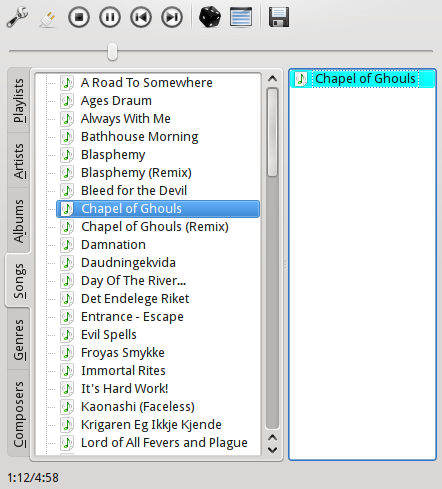Click note icon beside Krigaren Eg Ikkje Kjende
This screenshot has width=442, height=489.
[67, 425]
